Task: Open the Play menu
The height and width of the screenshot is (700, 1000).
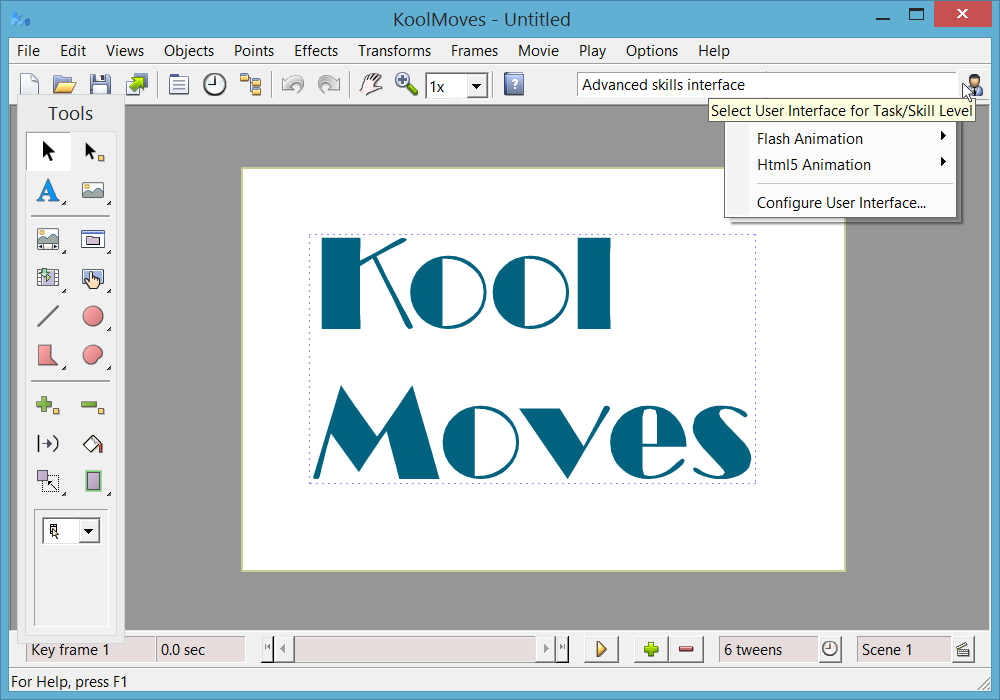Action: click(592, 51)
